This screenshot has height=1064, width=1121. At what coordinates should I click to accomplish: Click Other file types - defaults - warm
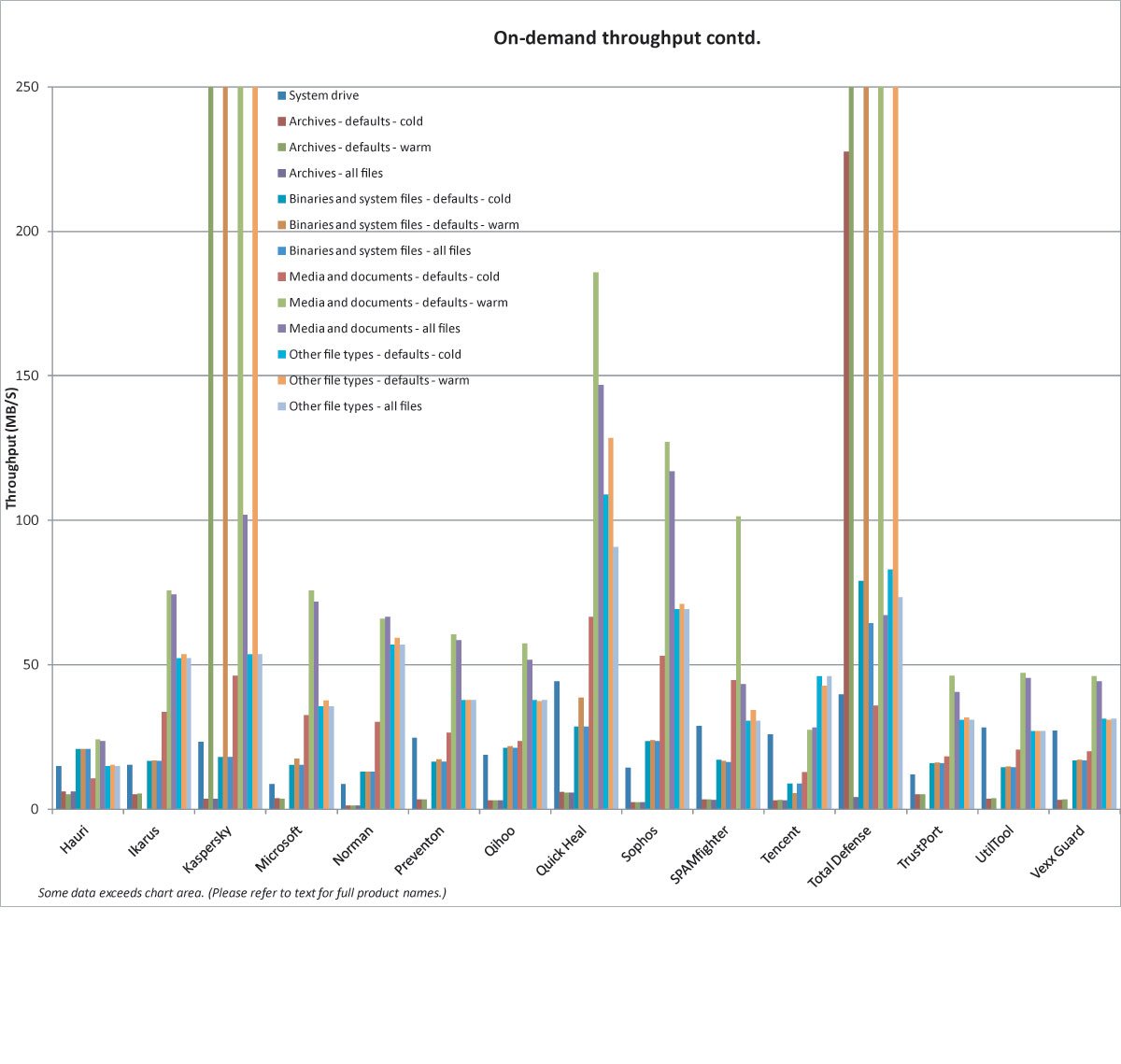379,380
